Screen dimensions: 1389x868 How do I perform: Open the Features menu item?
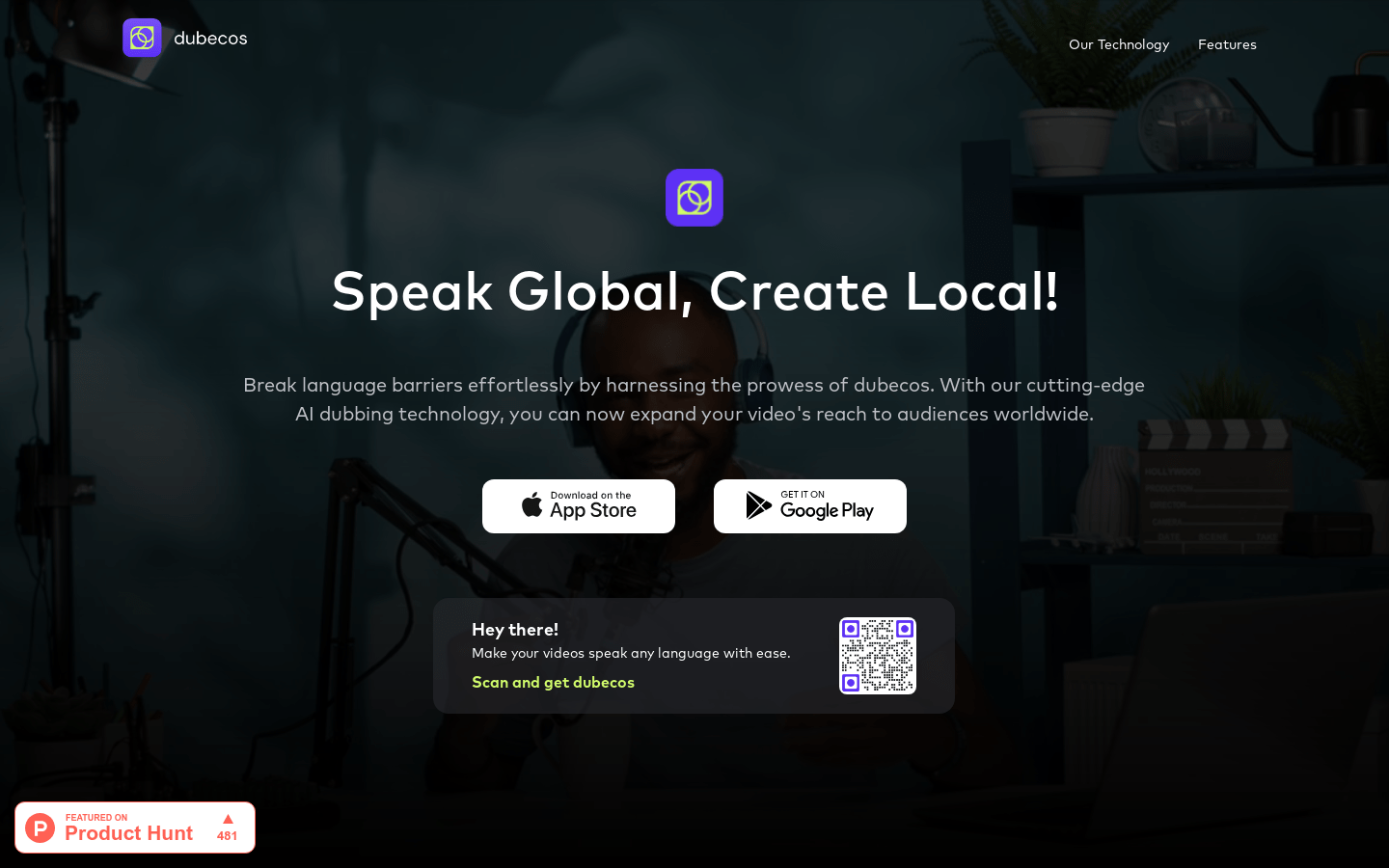point(1227,44)
